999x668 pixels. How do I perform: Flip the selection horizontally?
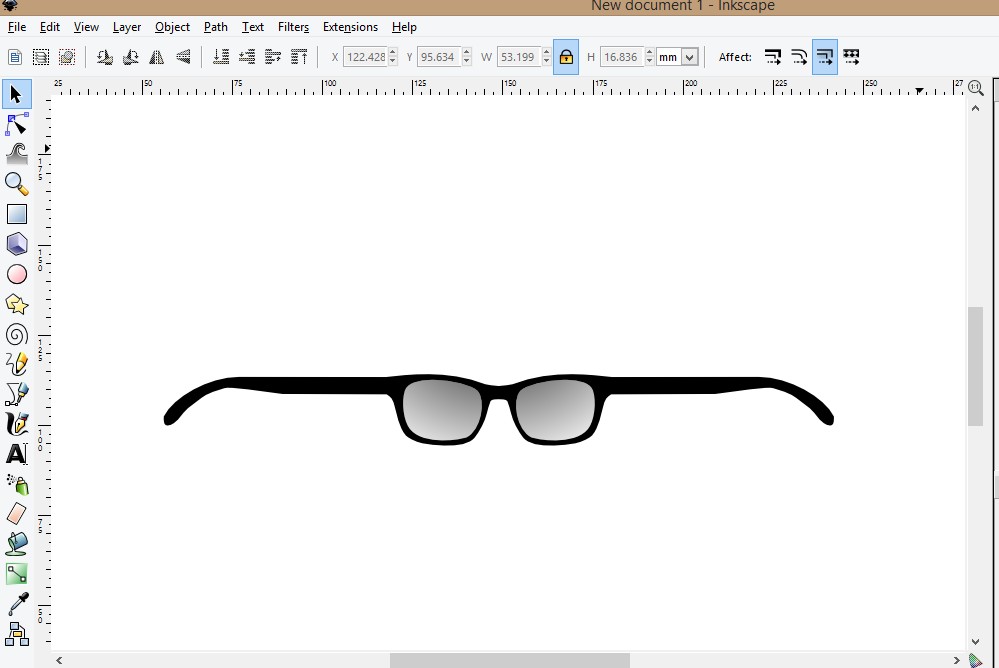click(x=157, y=57)
